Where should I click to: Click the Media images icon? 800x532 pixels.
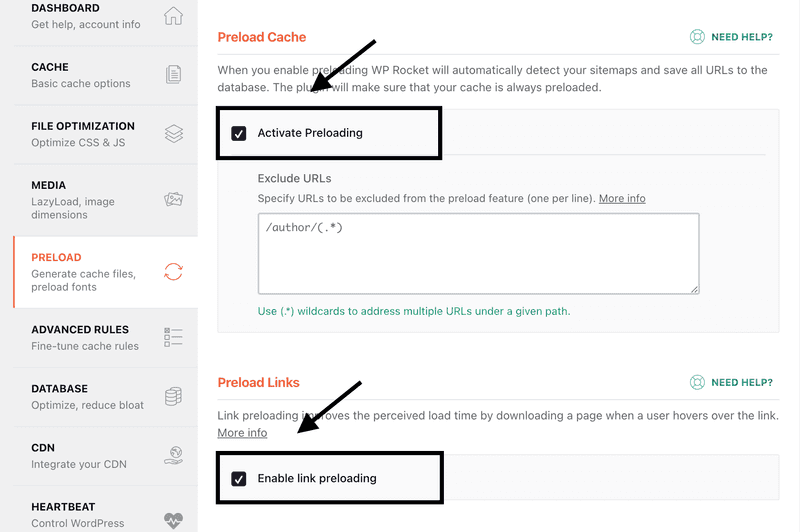coord(173,199)
